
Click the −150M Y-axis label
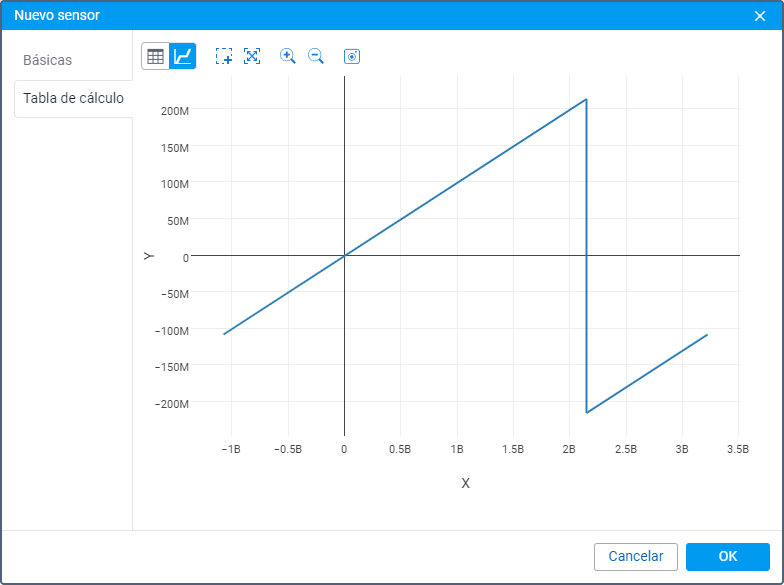click(x=172, y=368)
